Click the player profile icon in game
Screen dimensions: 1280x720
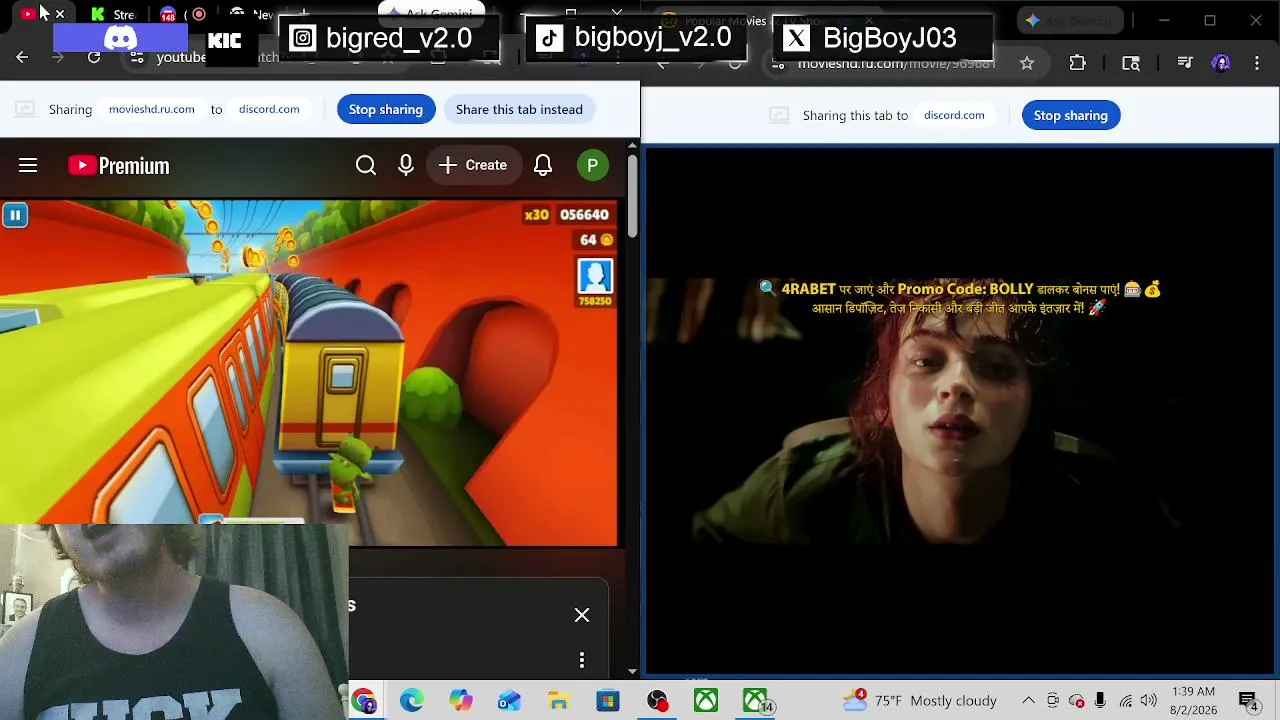tap(595, 276)
